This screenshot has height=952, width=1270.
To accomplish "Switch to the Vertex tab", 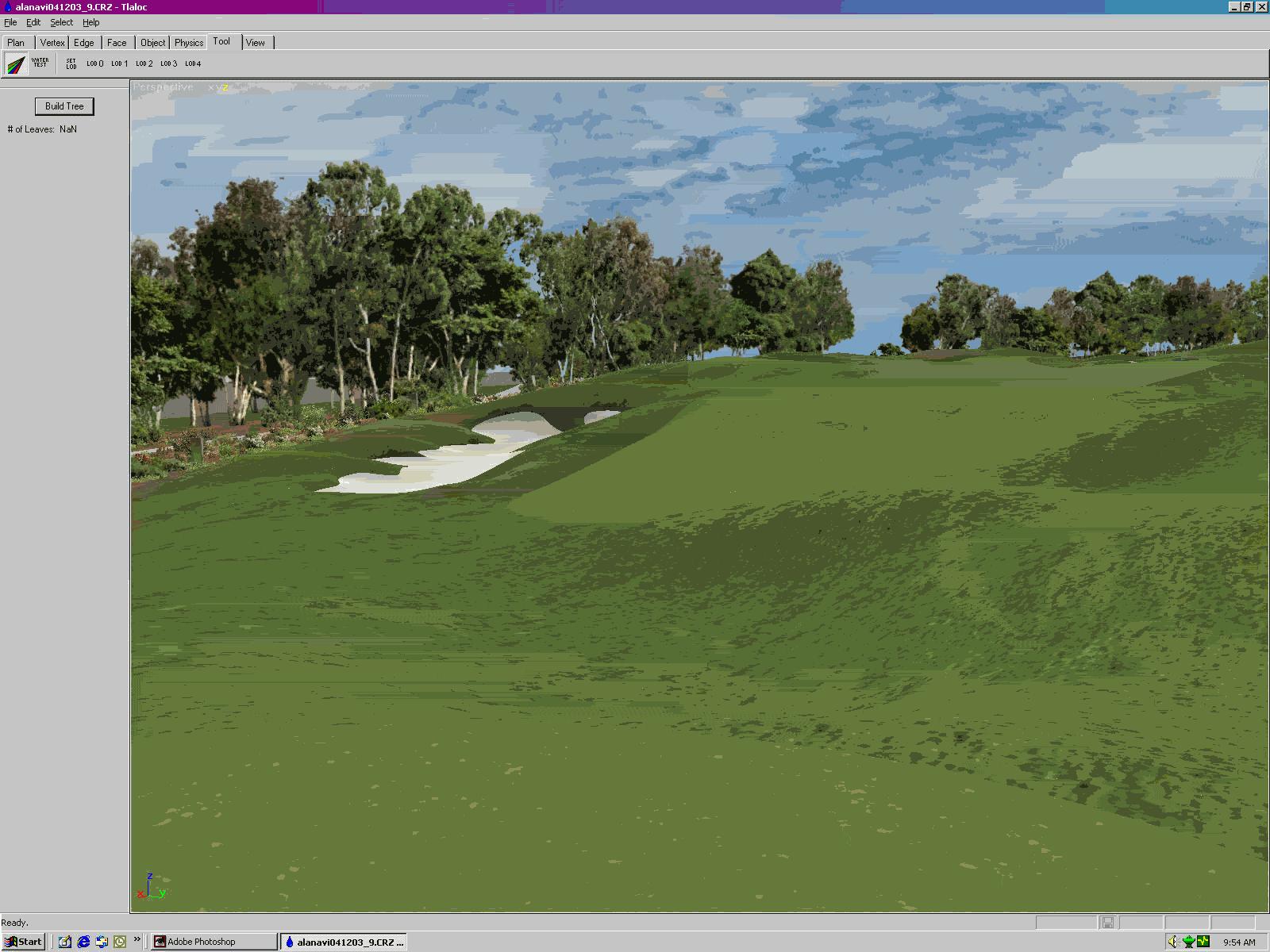I will (52, 43).
